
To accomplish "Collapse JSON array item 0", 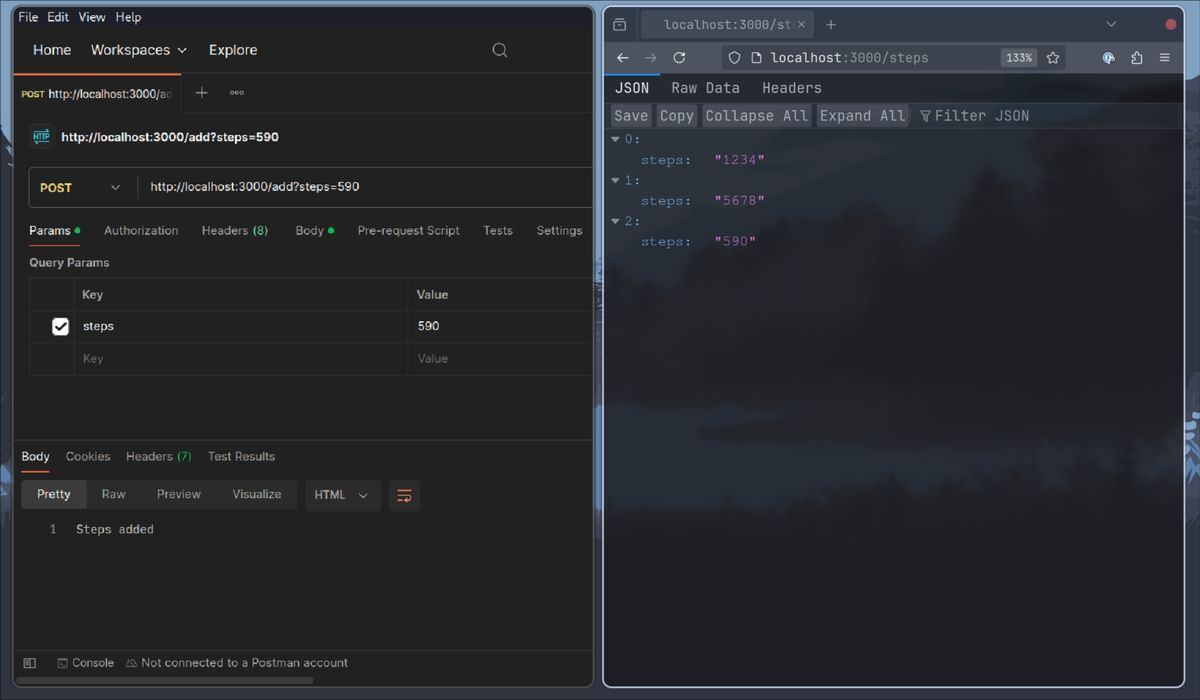I will point(617,140).
